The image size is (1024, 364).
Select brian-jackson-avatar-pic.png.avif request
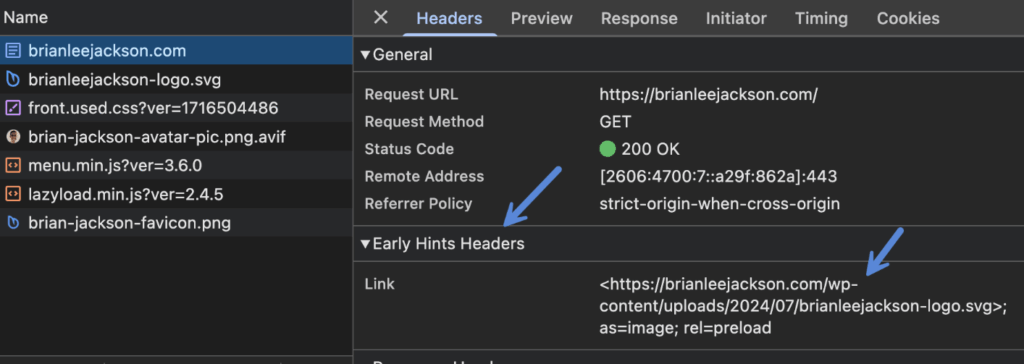point(176,137)
